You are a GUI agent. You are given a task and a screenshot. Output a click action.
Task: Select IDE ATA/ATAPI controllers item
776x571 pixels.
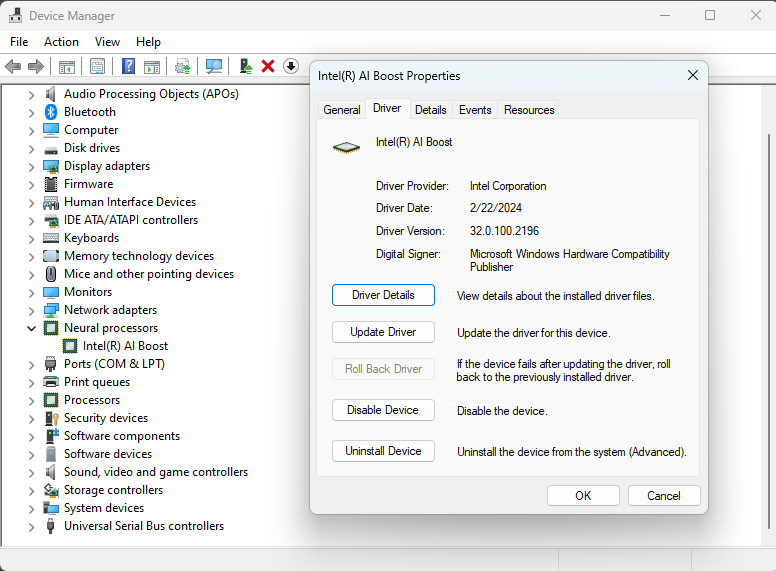[131, 220]
